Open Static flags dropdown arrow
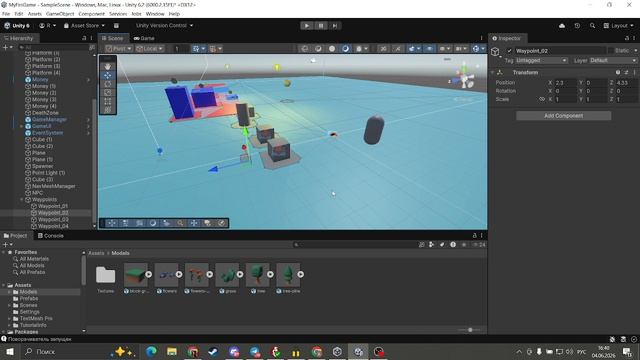The image size is (640, 360). click(x=636, y=51)
